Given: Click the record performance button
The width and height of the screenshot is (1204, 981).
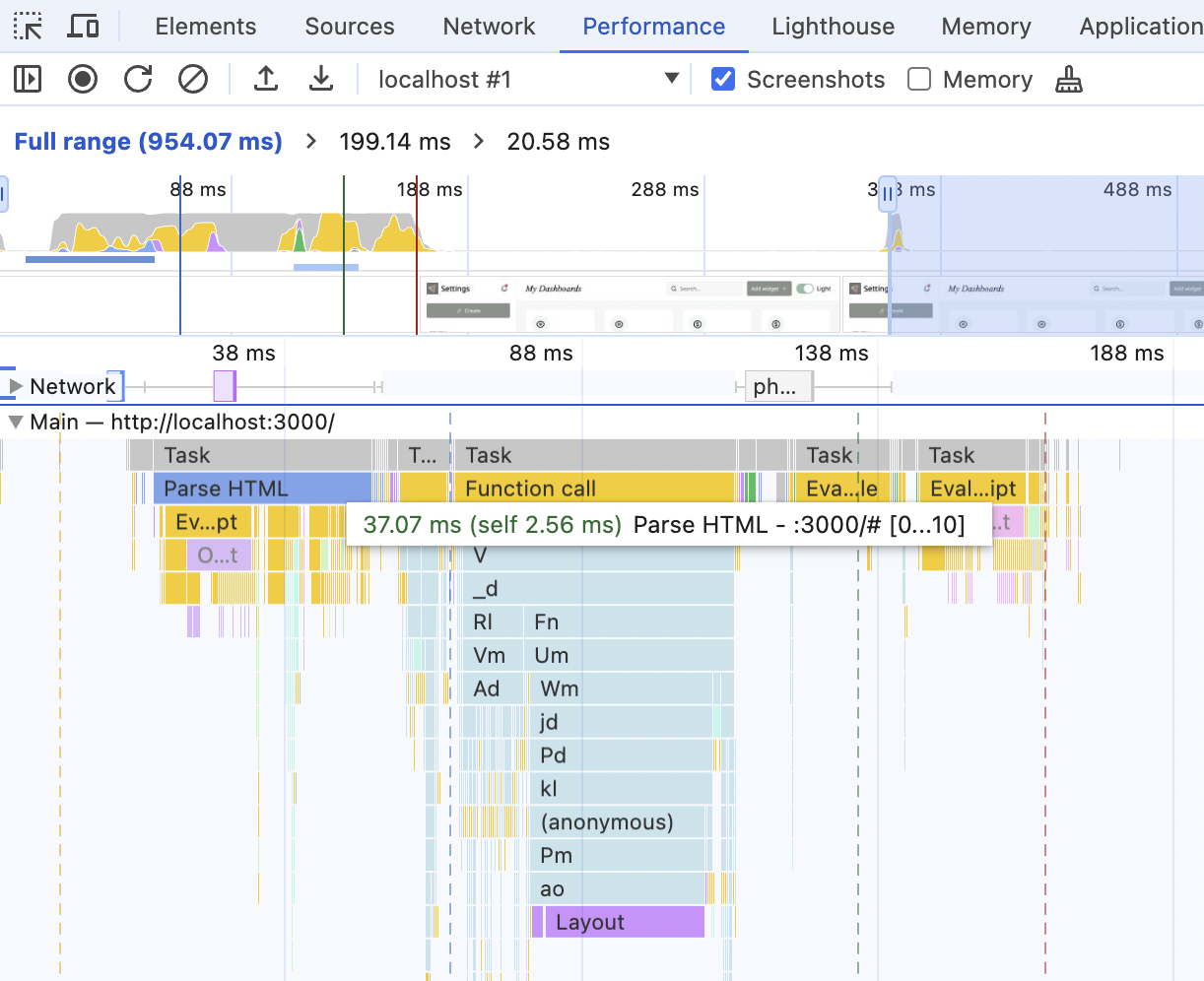Looking at the screenshot, I should point(82,79).
